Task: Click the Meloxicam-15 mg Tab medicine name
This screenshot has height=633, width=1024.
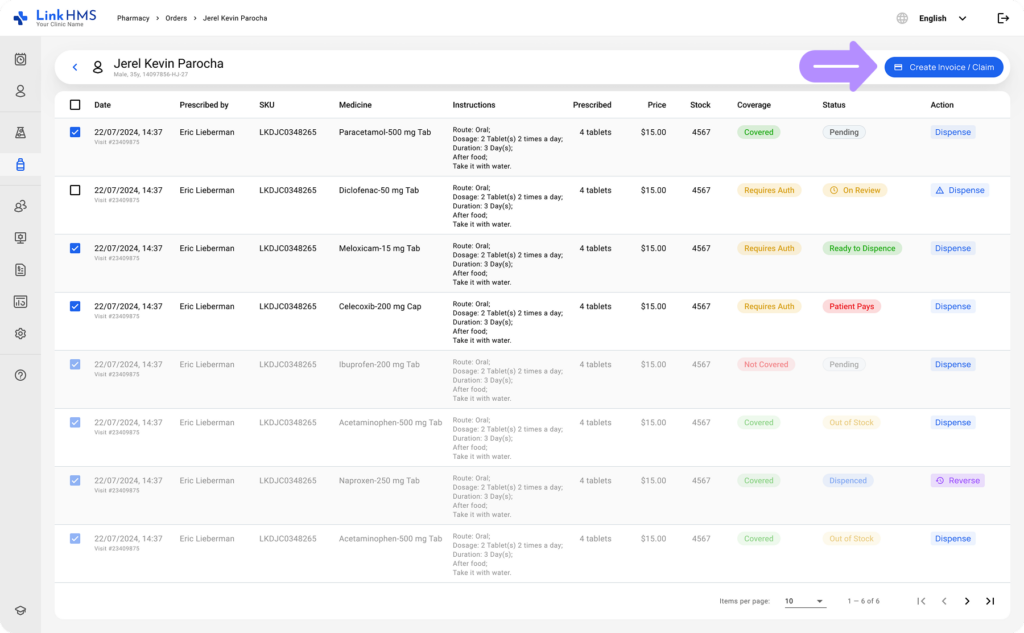Action: 379,248
